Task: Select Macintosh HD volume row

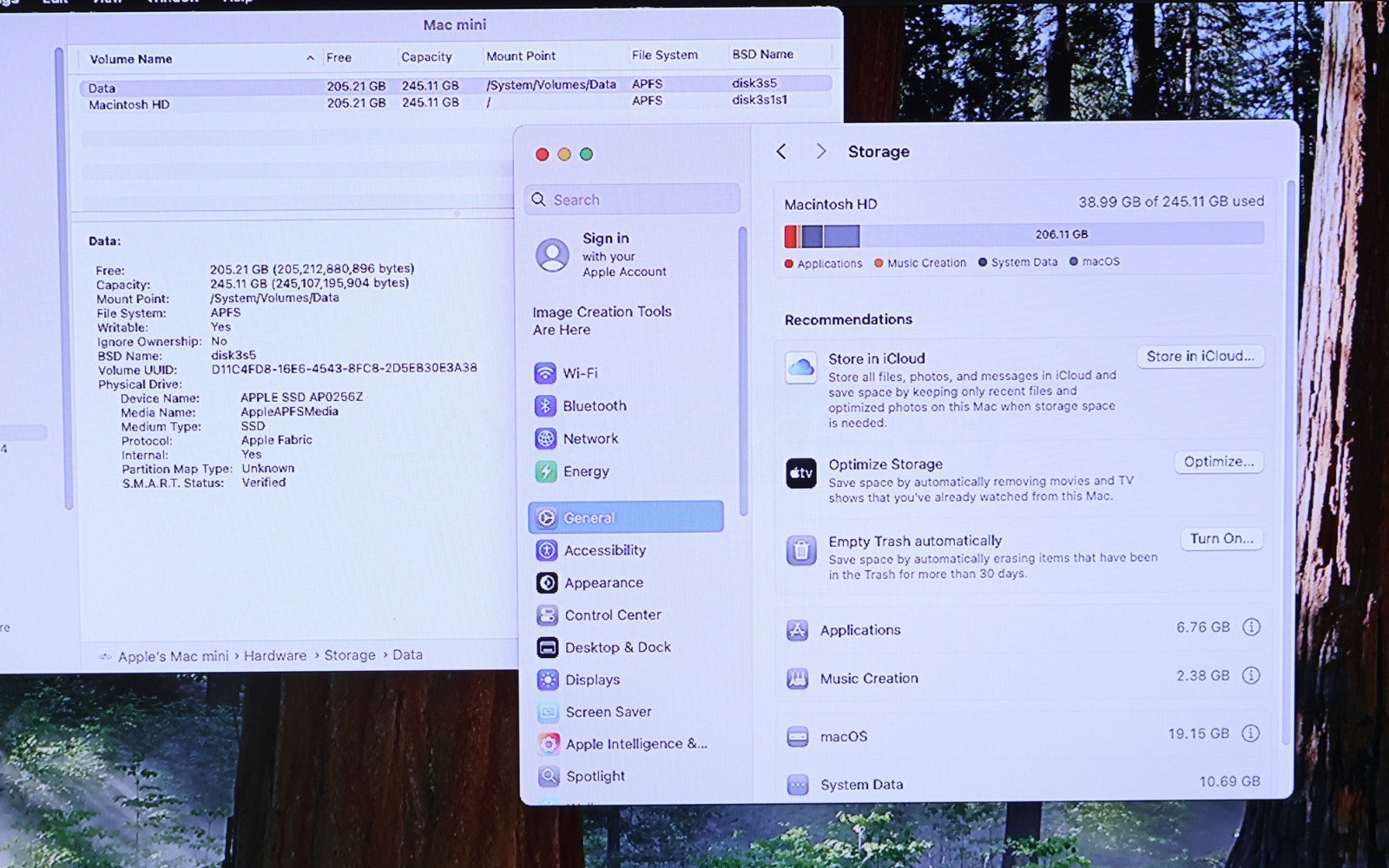Action: tap(129, 105)
